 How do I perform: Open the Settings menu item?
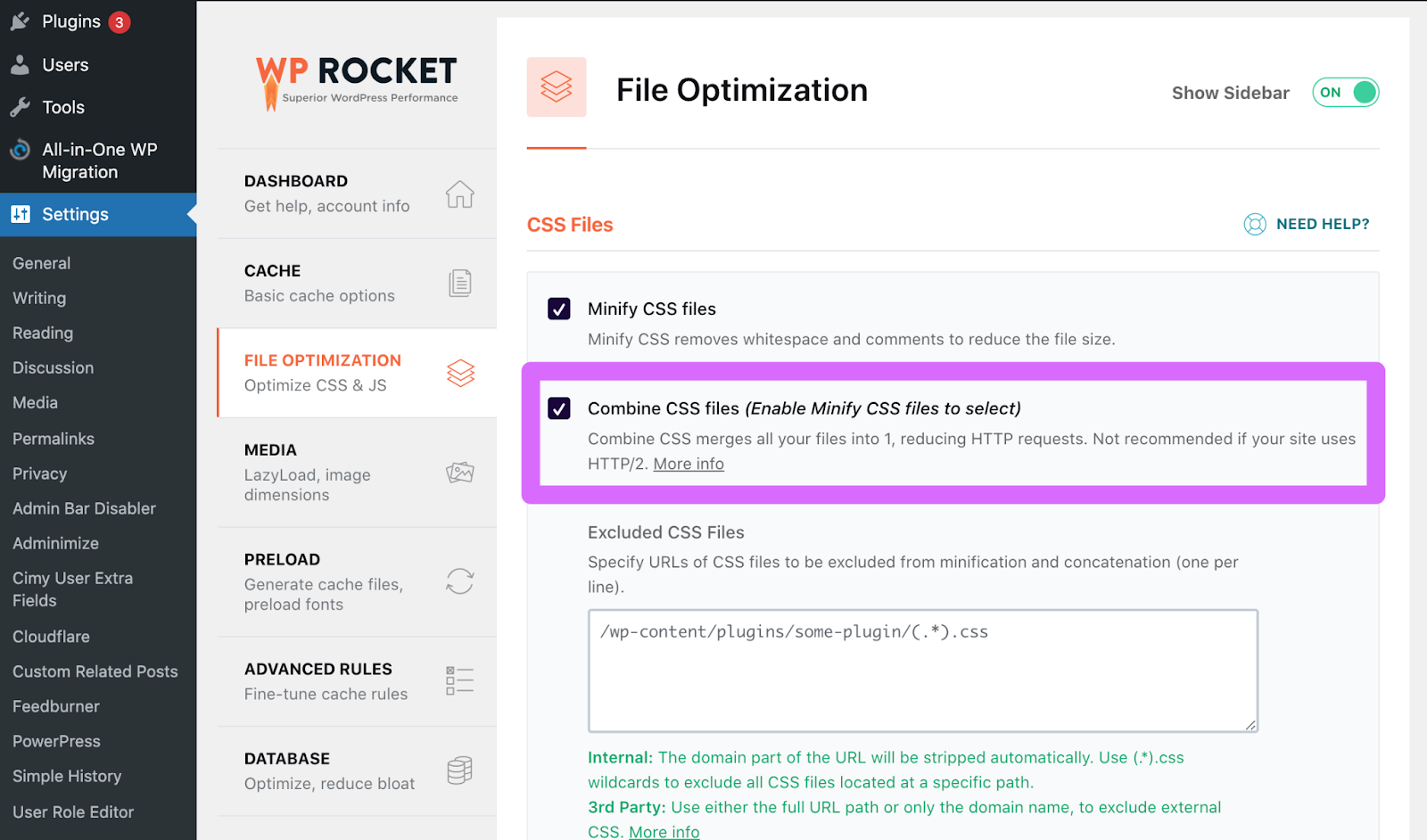click(x=98, y=214)
